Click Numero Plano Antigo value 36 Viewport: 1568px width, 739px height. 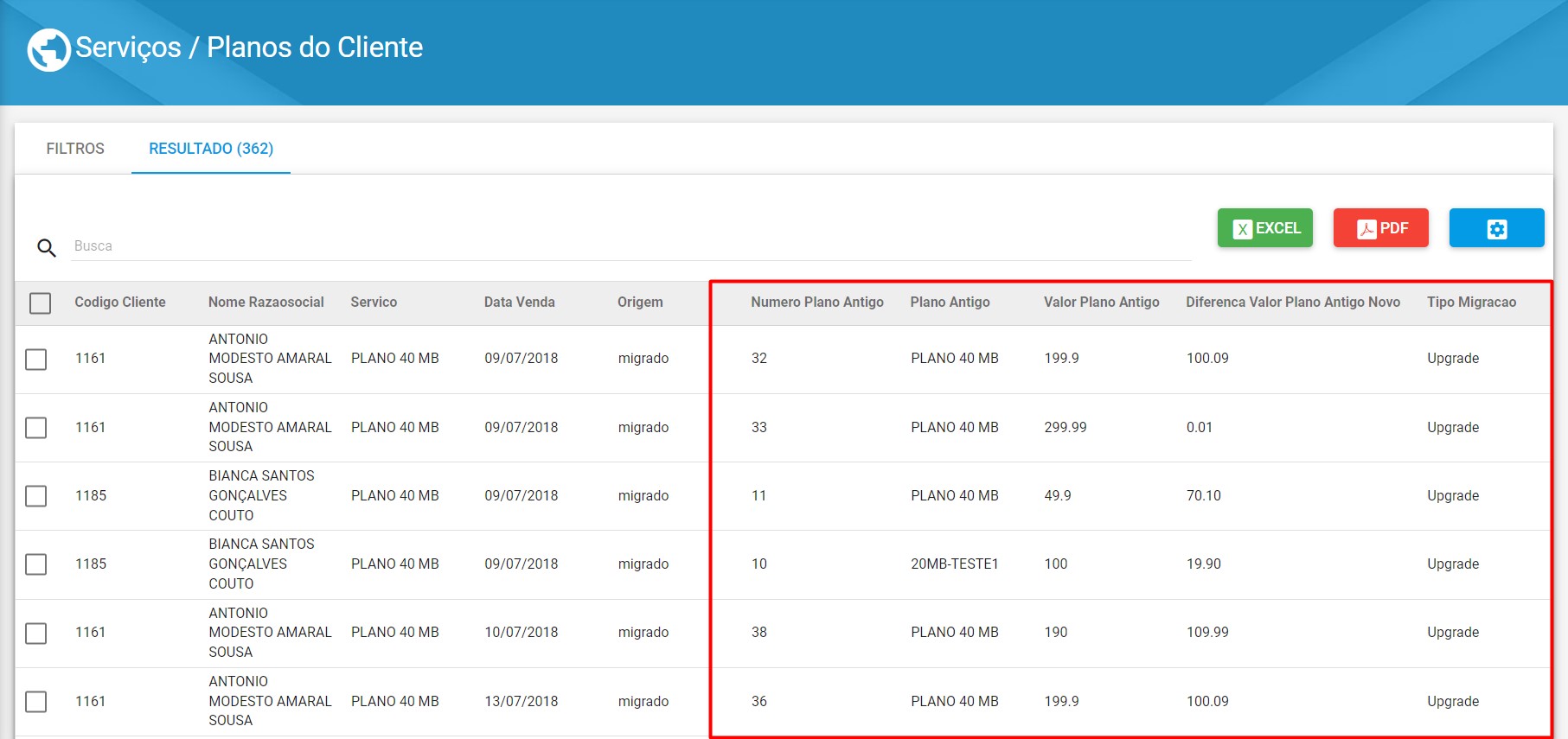(x=759, y=702)
